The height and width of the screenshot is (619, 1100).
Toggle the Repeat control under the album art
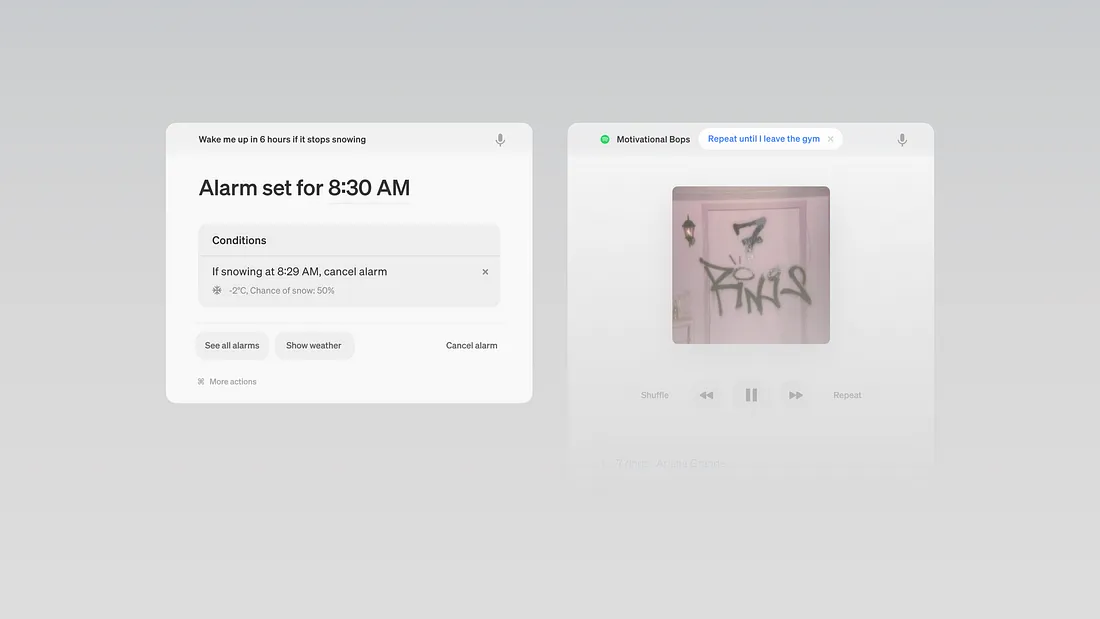(847, 395)
